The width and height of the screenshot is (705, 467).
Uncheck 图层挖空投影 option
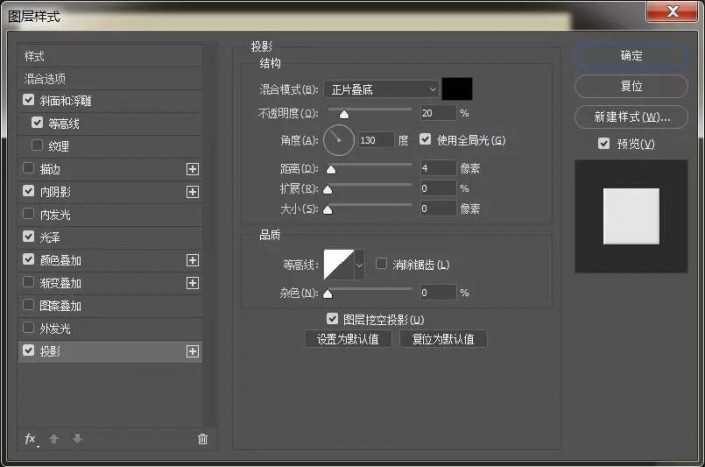333,319
